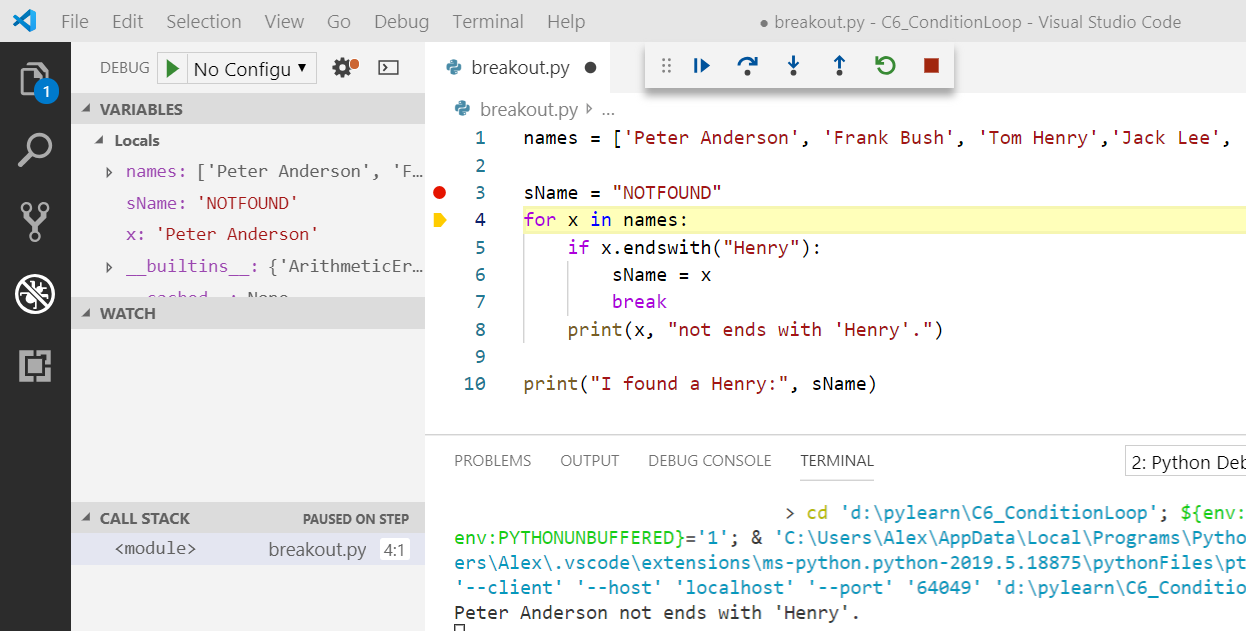This screenshot has width=1246, height=631.
Task: Restart the debugging session
Action: click(x=885, y=66)
